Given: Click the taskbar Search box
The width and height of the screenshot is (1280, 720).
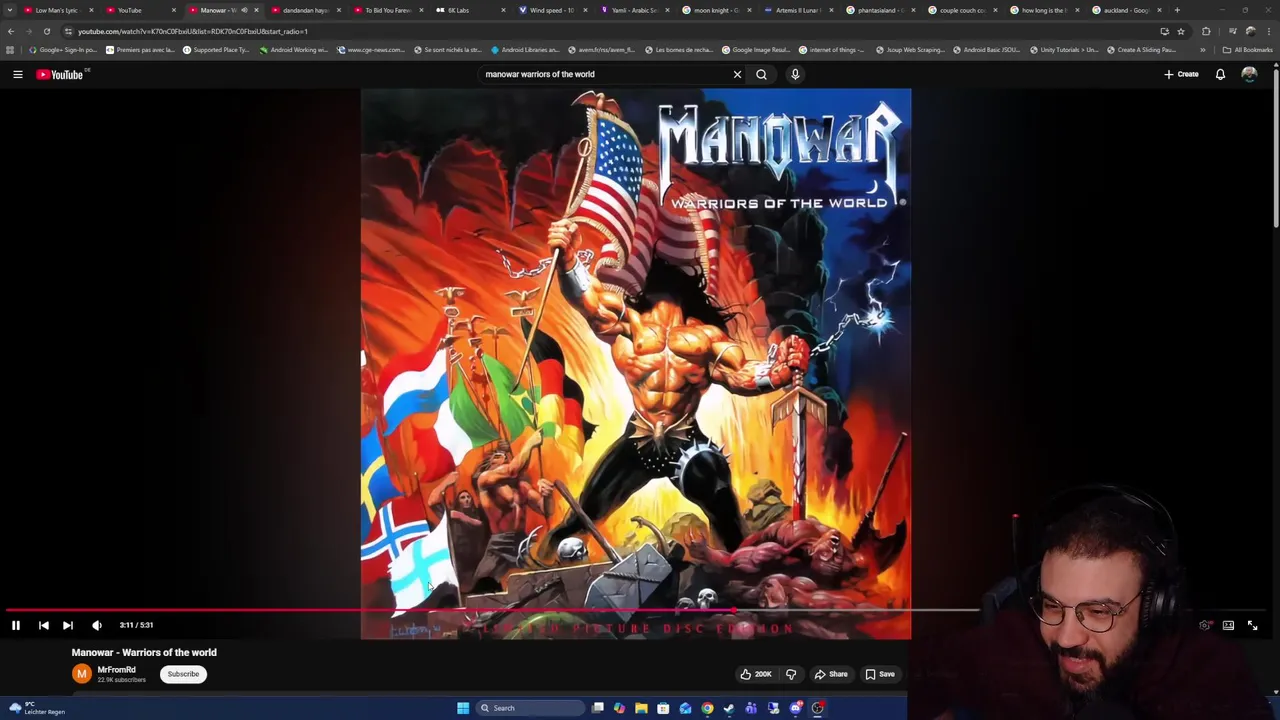Looking at the screenshot, I should pos(529,708).
